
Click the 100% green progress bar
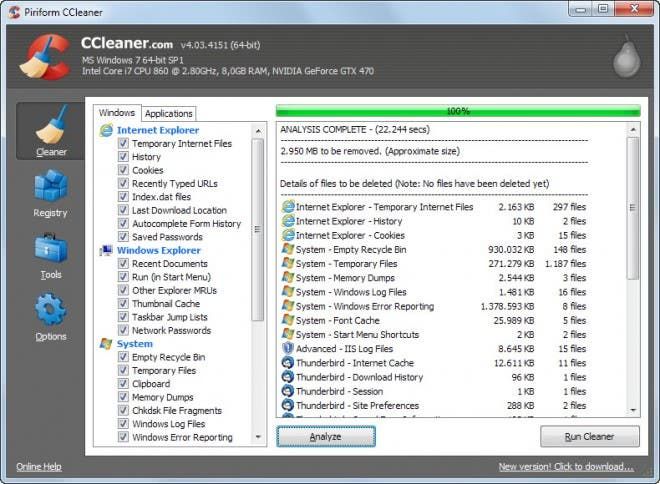[x=458, y=111]
